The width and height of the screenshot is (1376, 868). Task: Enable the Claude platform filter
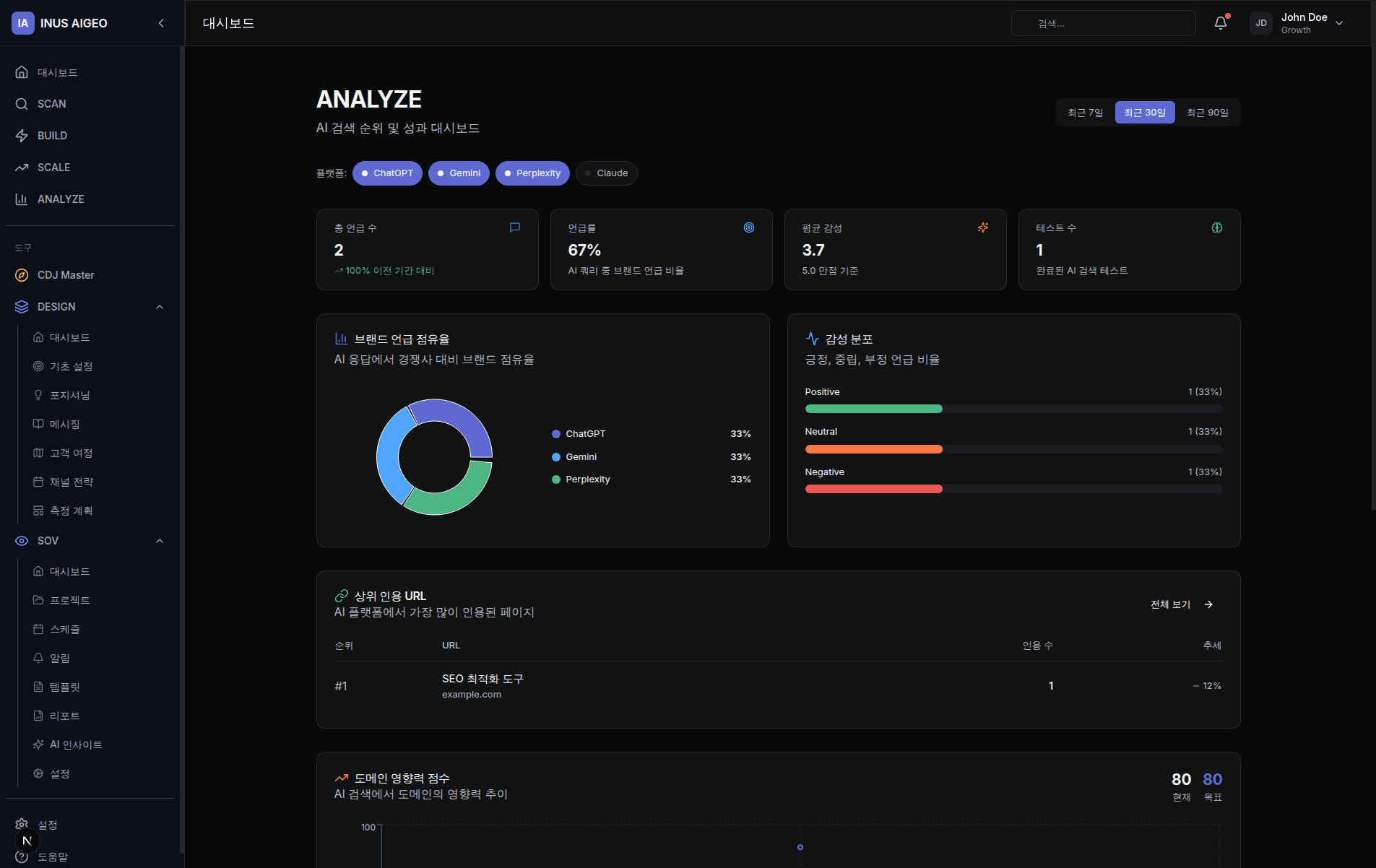point(606,173)
